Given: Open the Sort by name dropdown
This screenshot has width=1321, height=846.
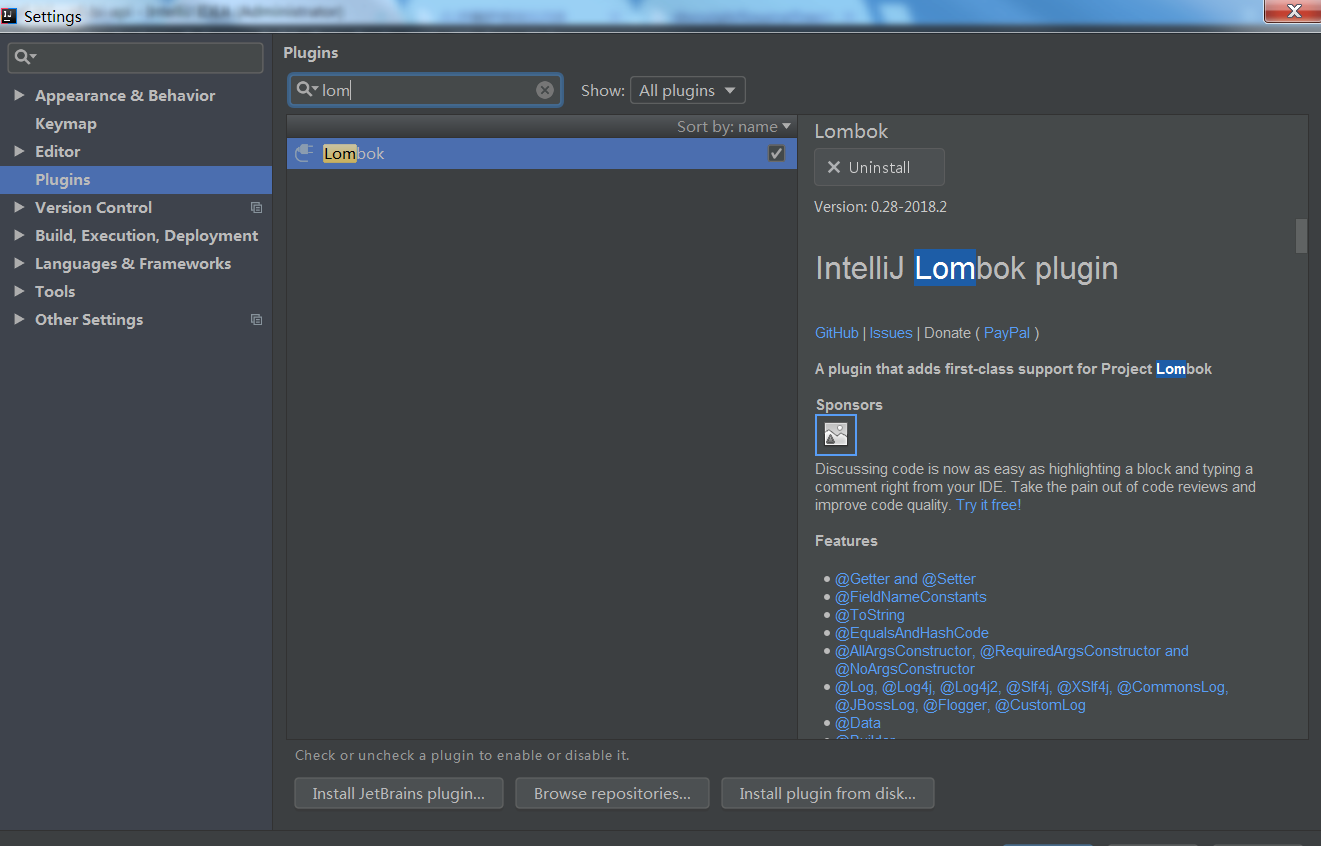Looking at the screenshot, I should pyautogui.click(x=733, y=126).
